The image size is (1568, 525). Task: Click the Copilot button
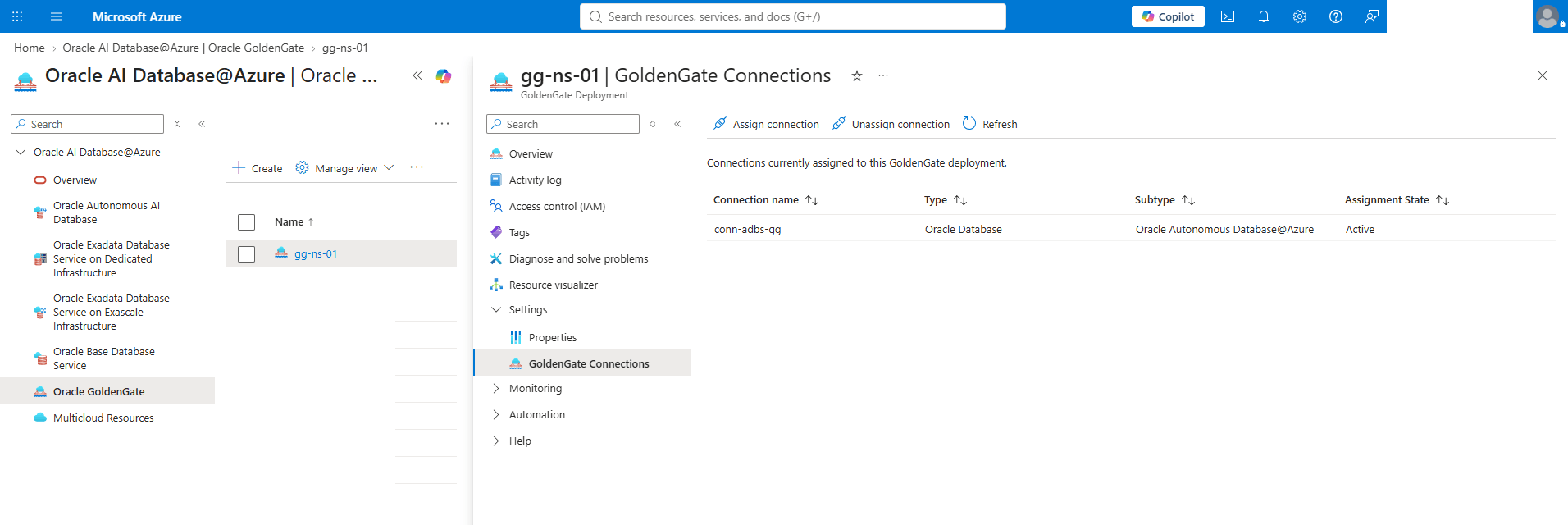click(x=1168, y=16)
